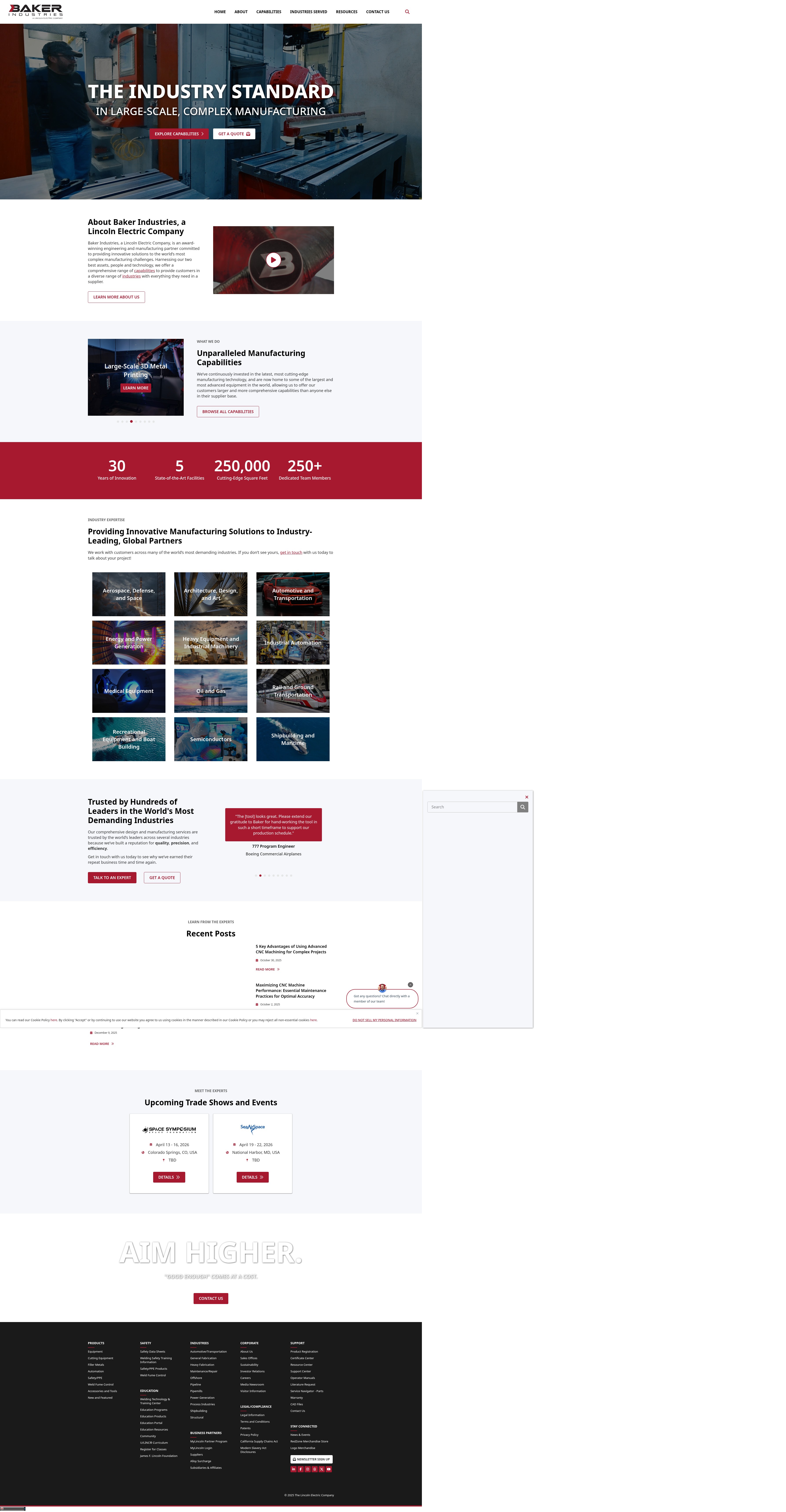
Task: Open Semiconductors tile
Action: (211, 739)
